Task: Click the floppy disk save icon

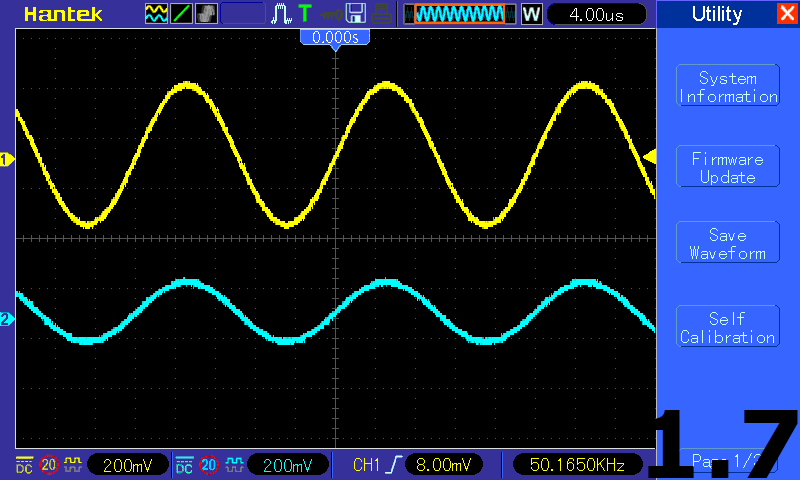Action: (355, 14)
